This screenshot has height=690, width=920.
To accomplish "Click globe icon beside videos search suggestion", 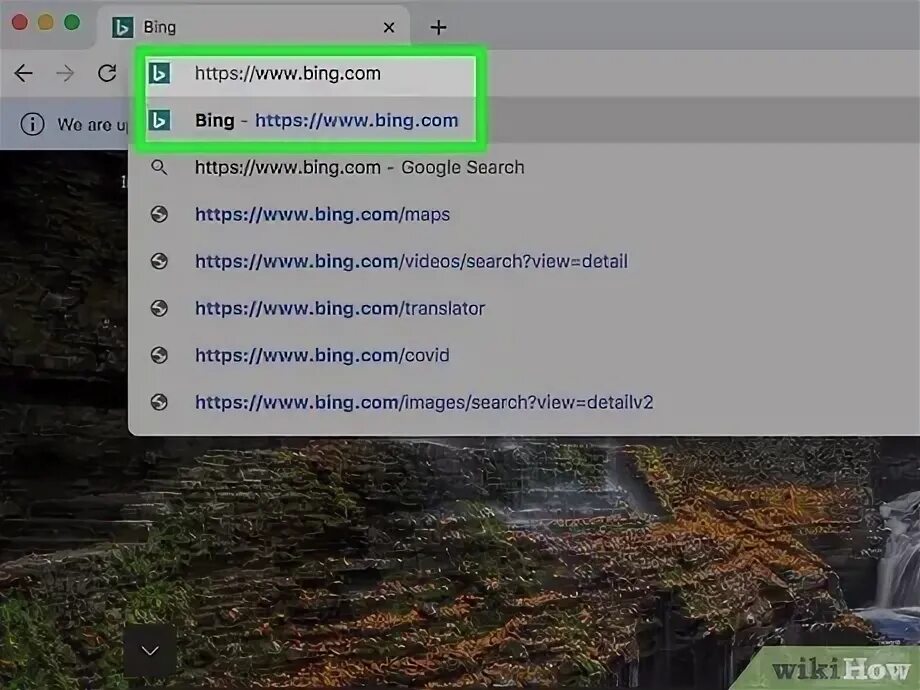I will [x=159, y=261].
